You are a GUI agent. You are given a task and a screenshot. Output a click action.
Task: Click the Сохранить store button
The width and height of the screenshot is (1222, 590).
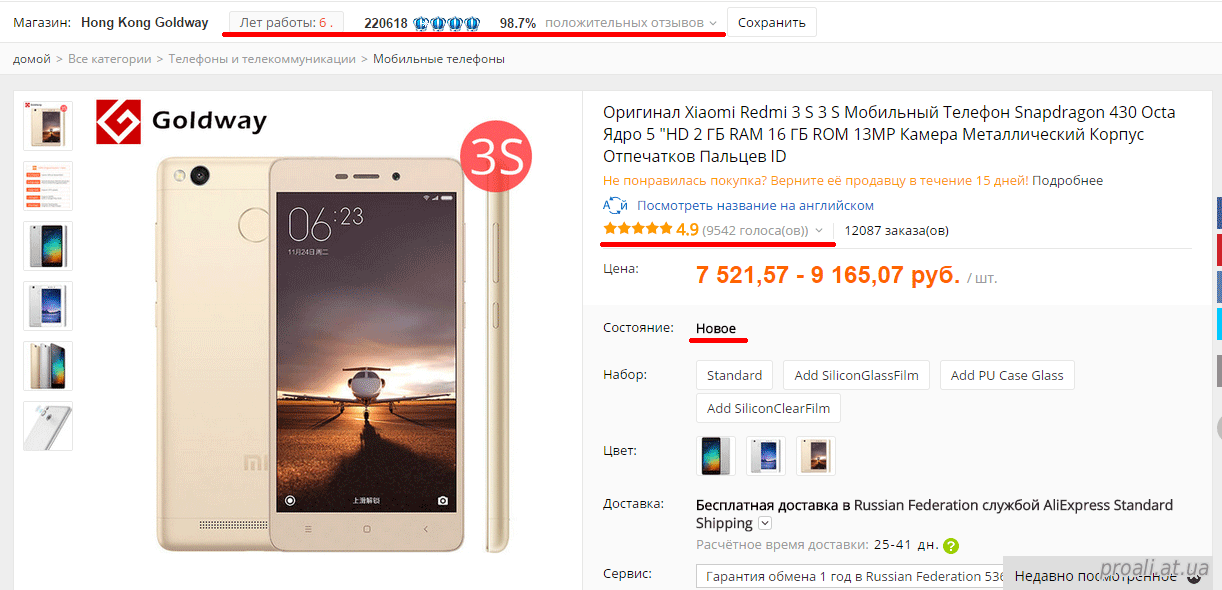(772, 22)
